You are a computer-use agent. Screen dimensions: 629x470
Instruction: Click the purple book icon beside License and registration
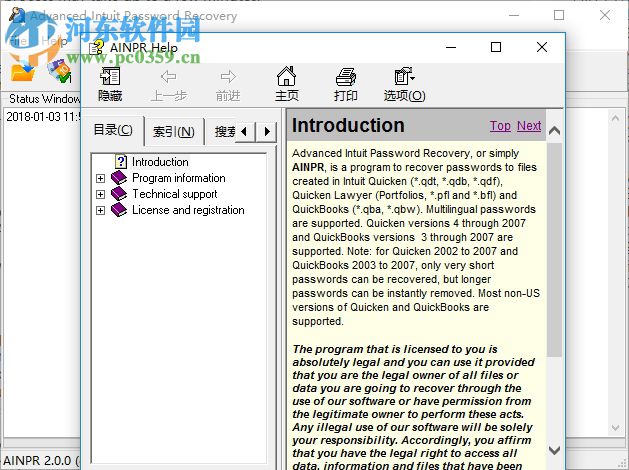(x=119, y=210)
